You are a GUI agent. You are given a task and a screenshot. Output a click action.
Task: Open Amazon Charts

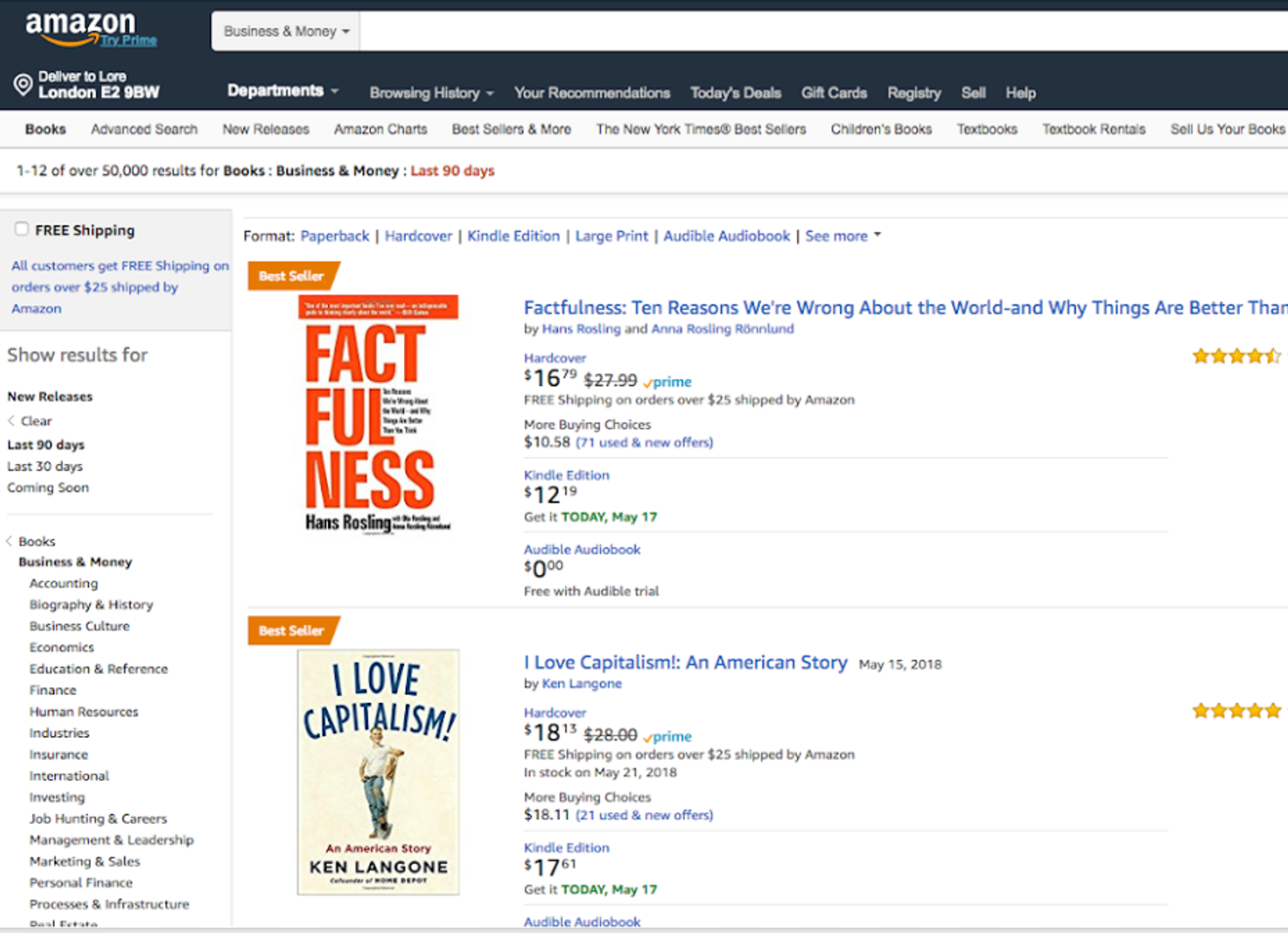coord(380,129)
